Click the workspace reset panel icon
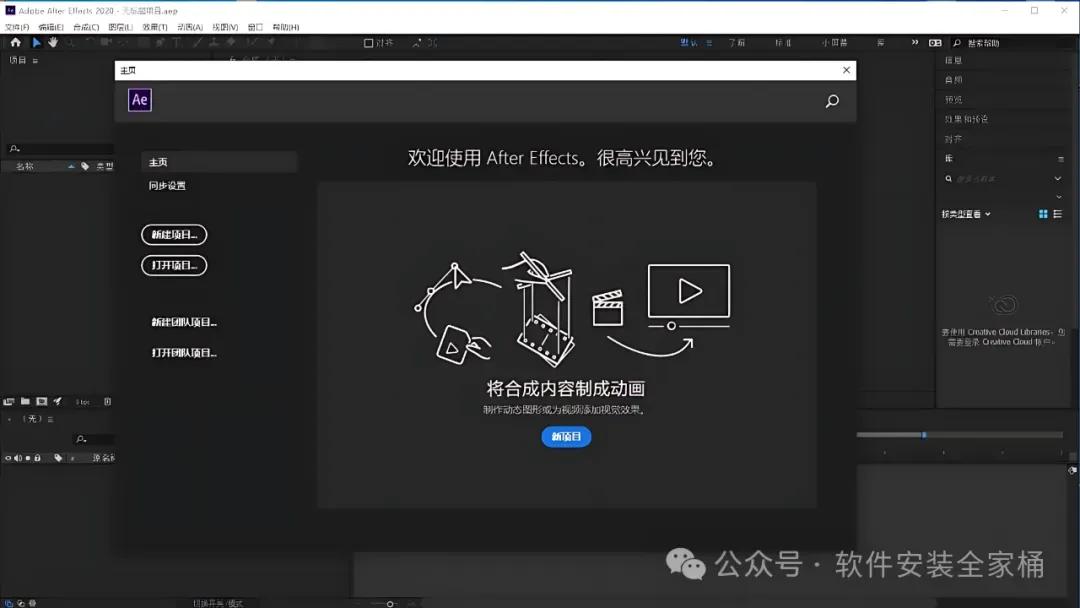This screenshot has width=1080, height=608. (935, 43)
